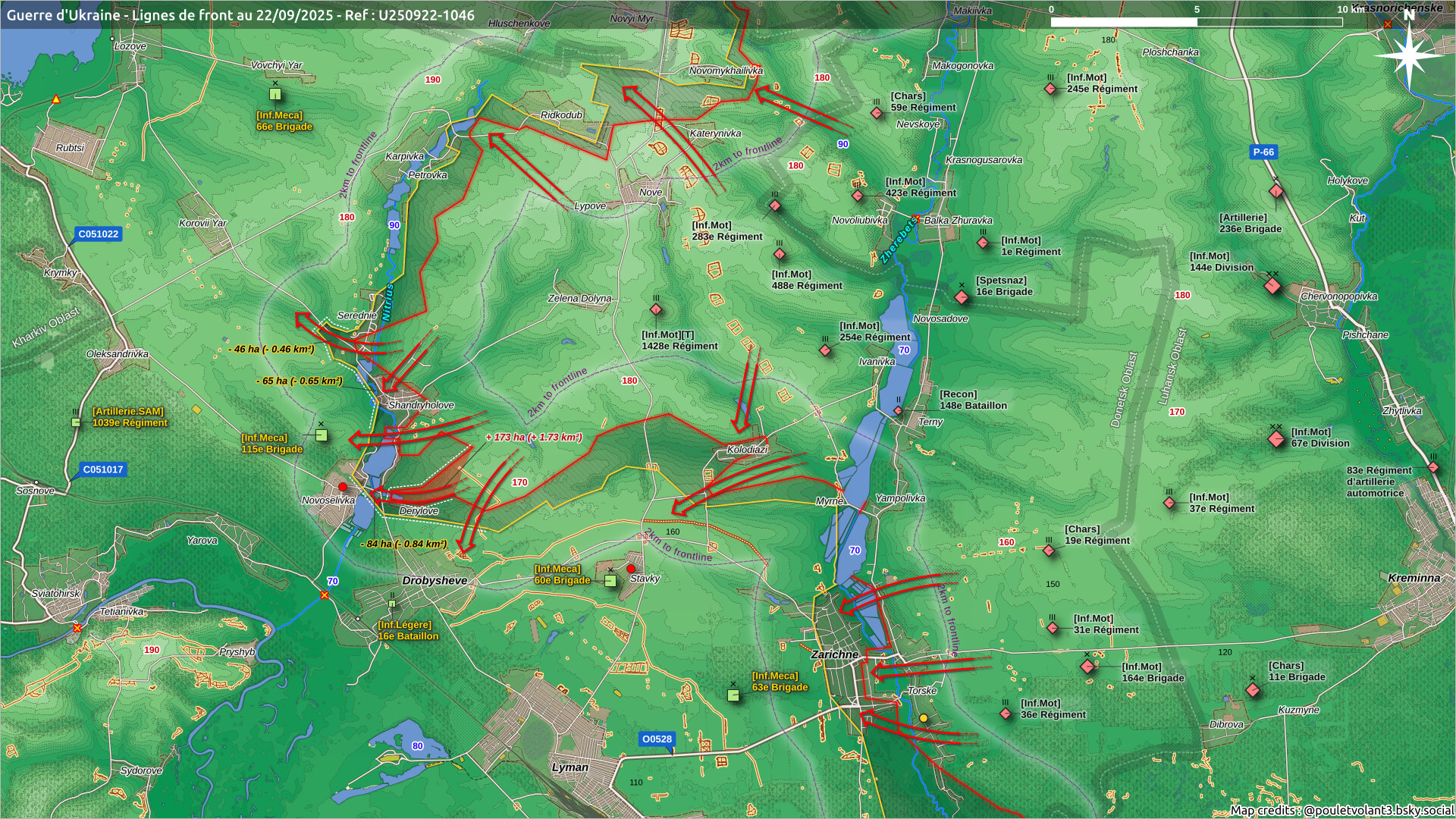Click the distance scale bar
This screenshot has width=1456, height=819.
coord(1196,22)
